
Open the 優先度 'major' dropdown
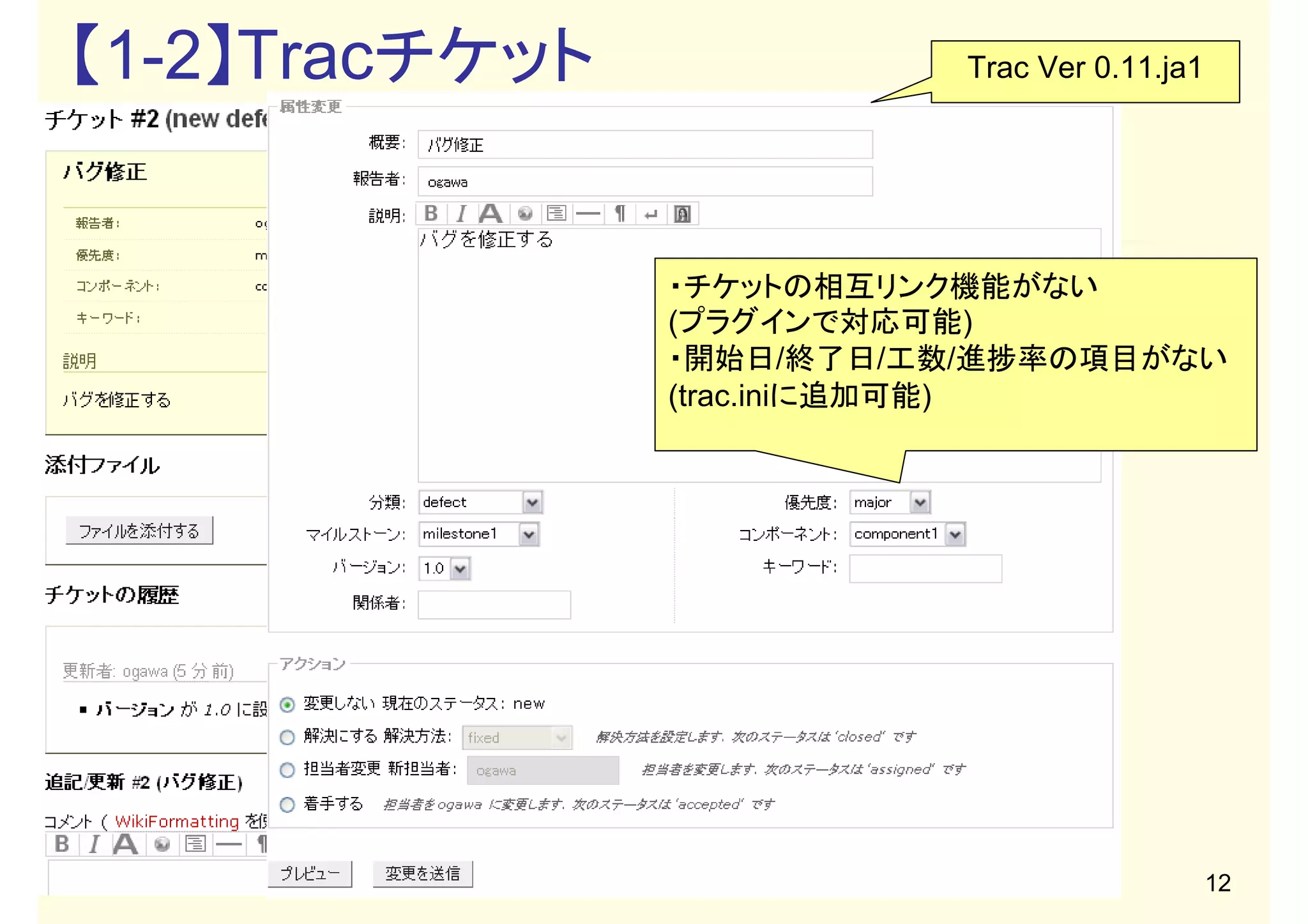tap(890, 502)
